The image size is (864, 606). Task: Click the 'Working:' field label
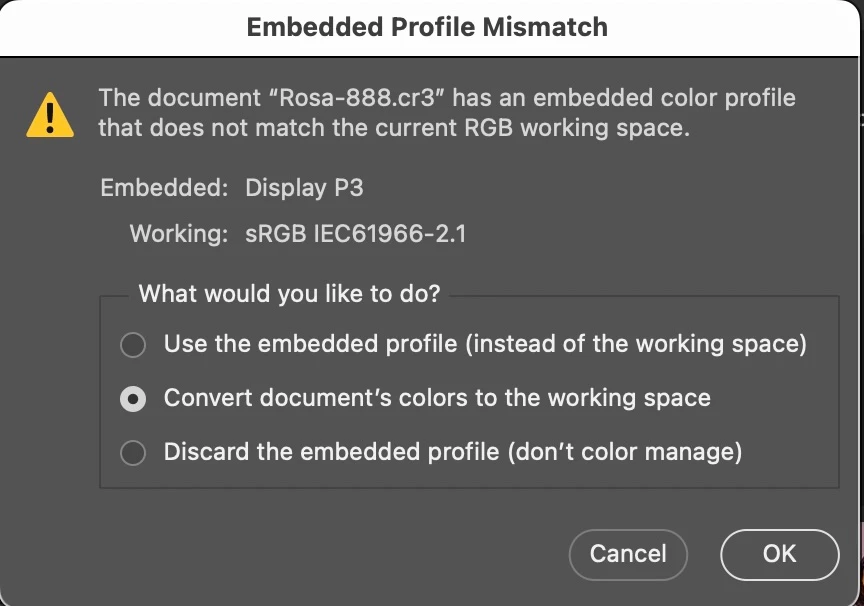(180, 235)
